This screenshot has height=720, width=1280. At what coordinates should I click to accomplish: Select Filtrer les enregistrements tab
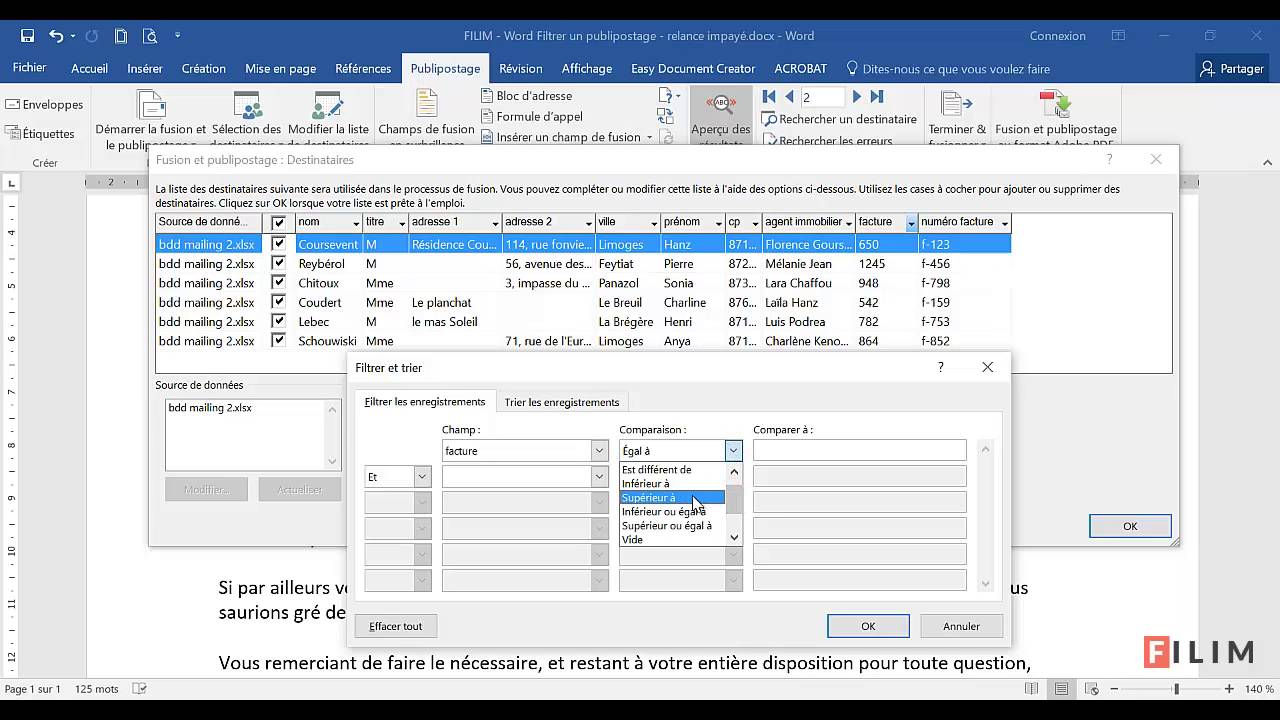[x=425, y=402]
